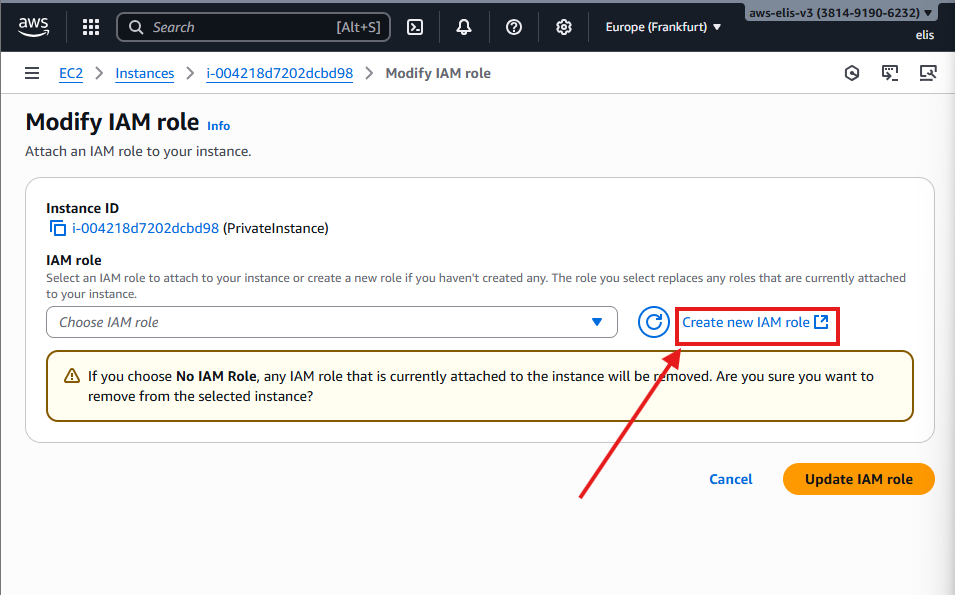The width and height of the screenshot is (955, 595).
Task: Navigate to Instances breadcrumb
Action: 144,73
